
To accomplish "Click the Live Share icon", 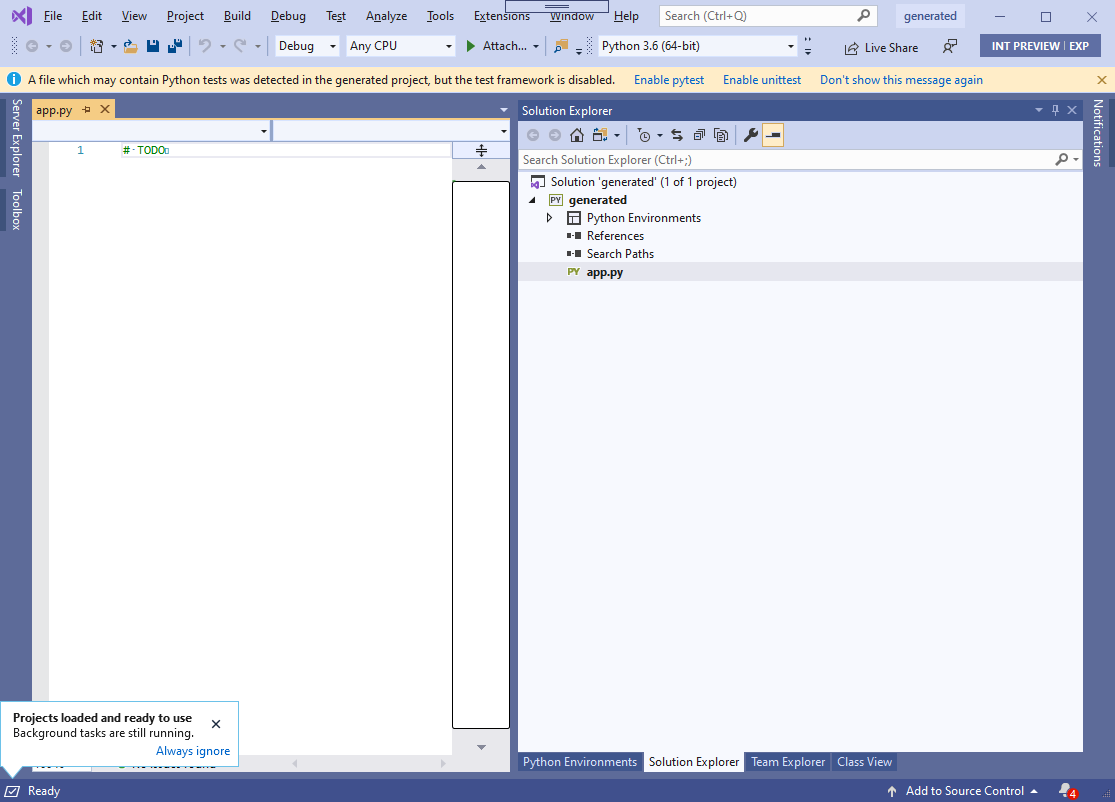I will (x=851, y=48).
